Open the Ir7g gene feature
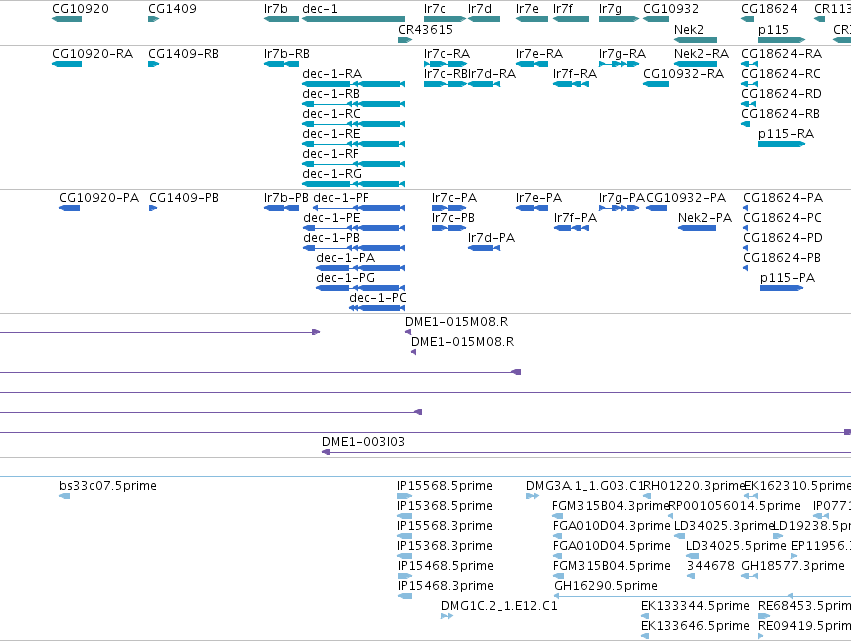This screenshot has width=851, height=641. pos(619,19)
